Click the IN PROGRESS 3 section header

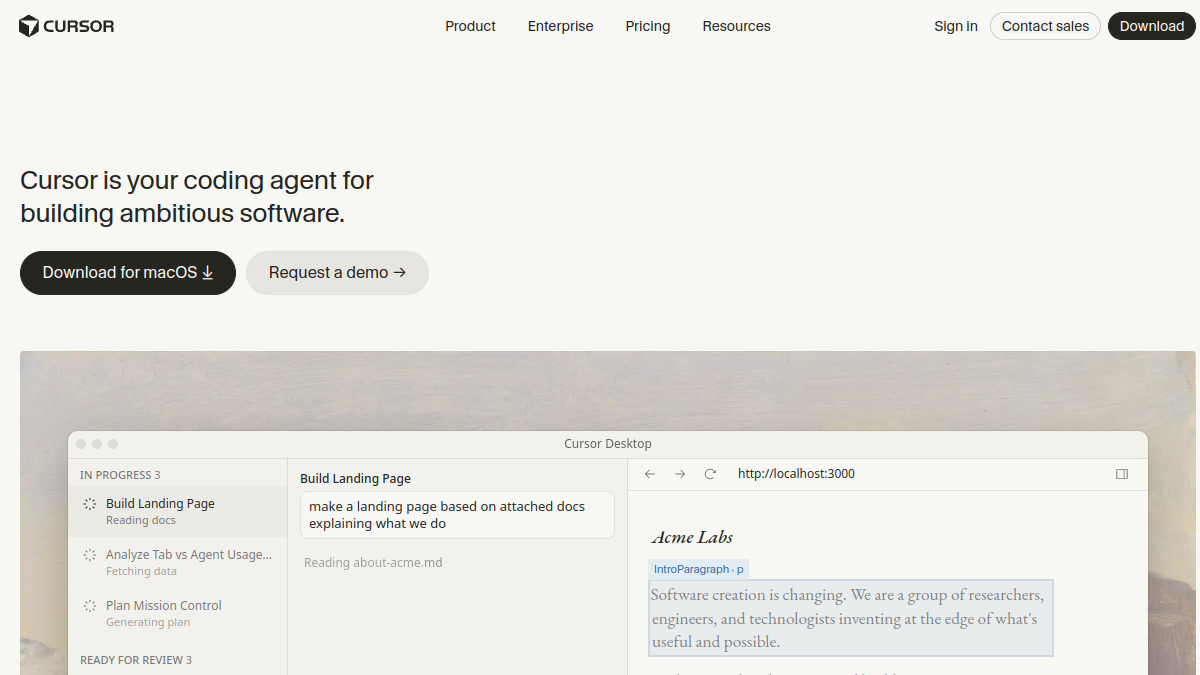[120, 475]
